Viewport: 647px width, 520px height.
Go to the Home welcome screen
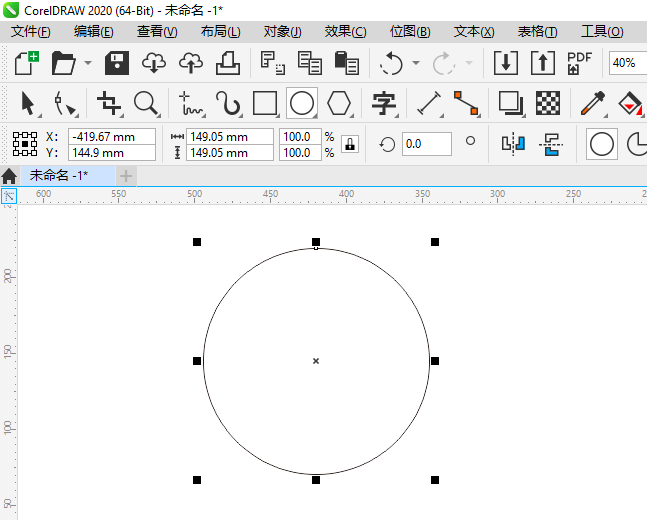coord(9,176)
